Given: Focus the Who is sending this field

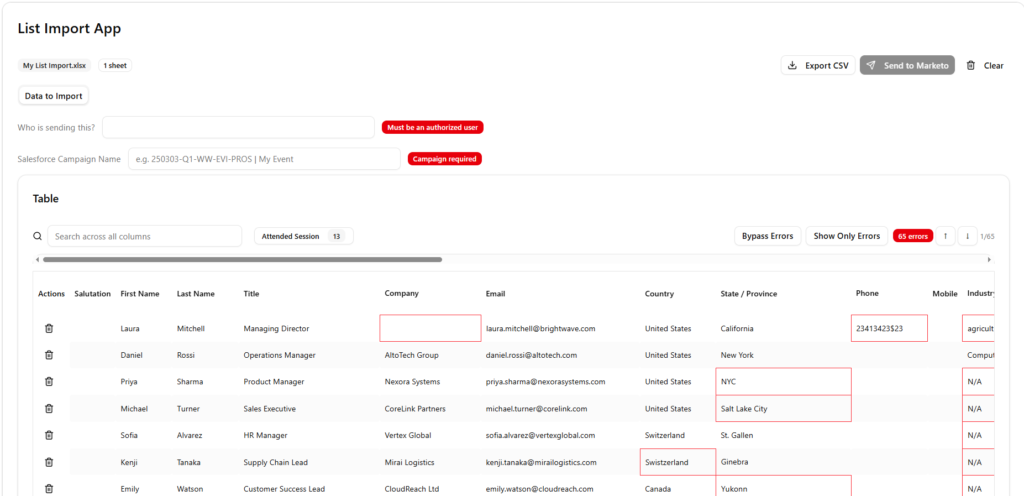Looking at the screenshot, I should (238, 127).
